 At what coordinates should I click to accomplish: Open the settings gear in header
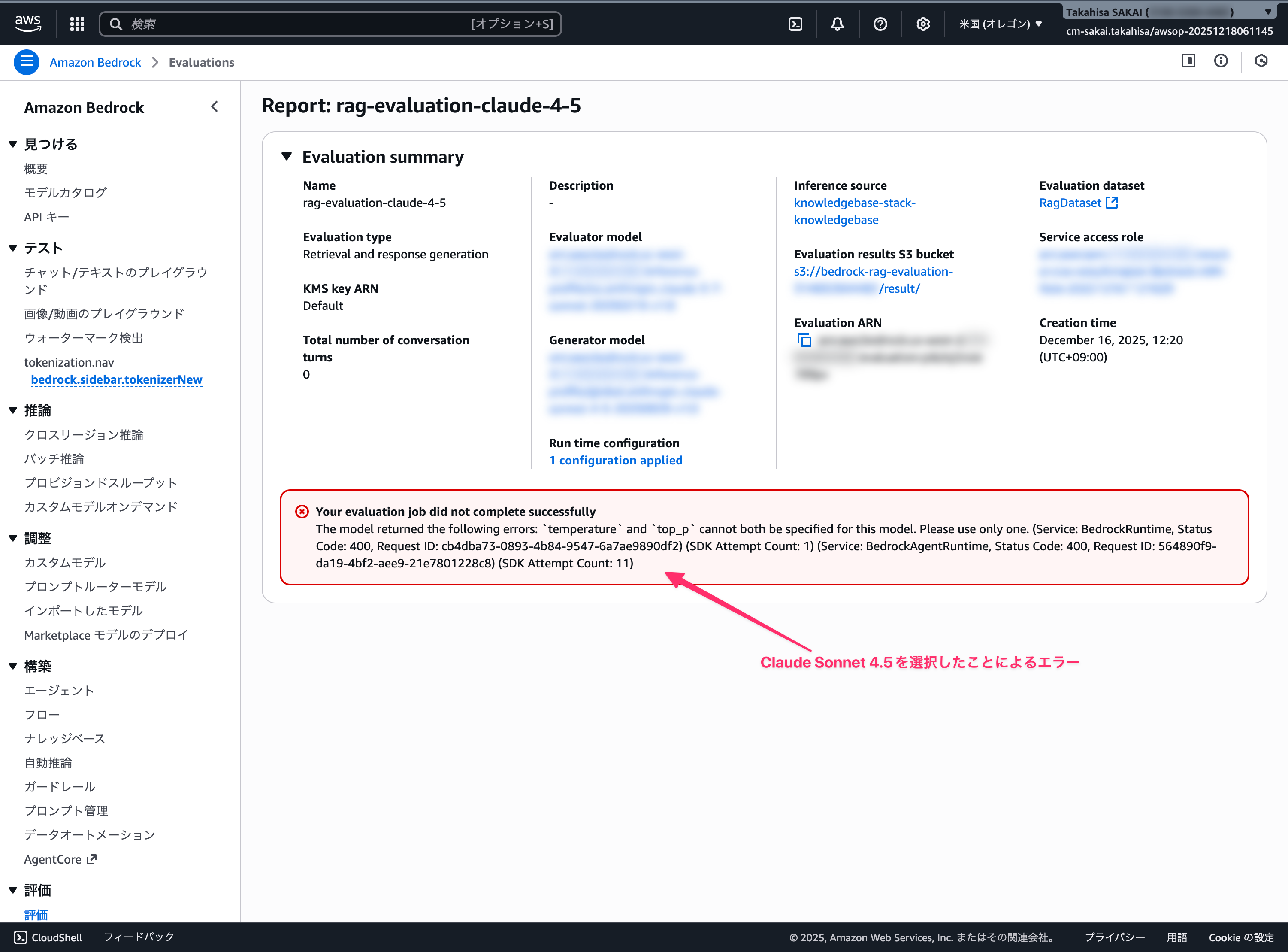(923, 24)
